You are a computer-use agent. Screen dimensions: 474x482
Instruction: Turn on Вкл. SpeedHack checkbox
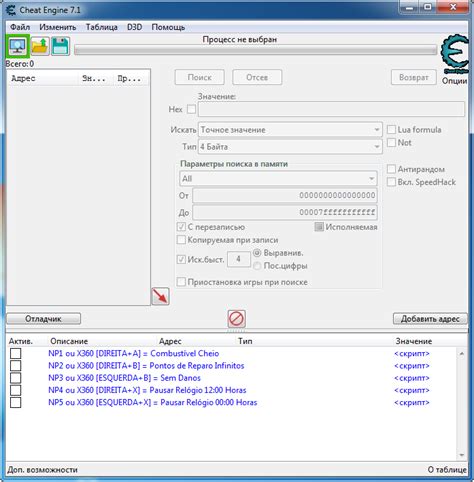[x=391, y=182]
